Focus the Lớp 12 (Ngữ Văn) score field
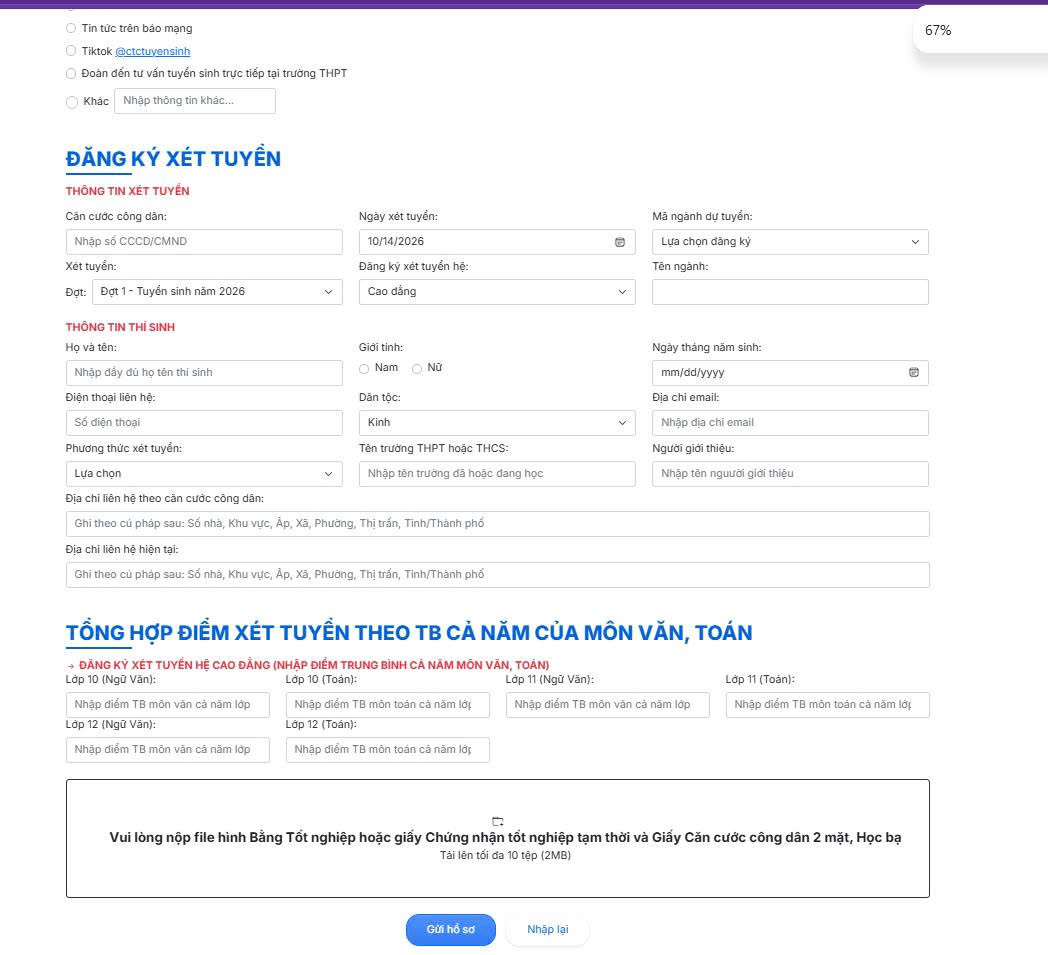Screen dimensions: 1048x955 coord(168,750)
